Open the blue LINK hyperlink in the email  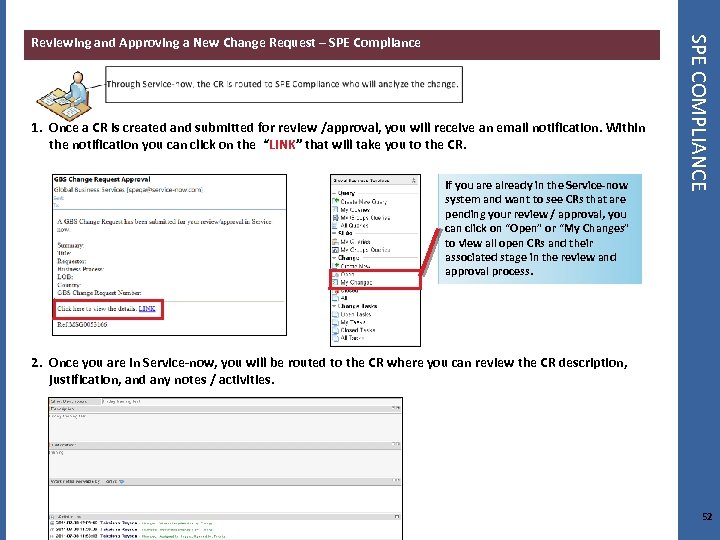click(147, 309)
